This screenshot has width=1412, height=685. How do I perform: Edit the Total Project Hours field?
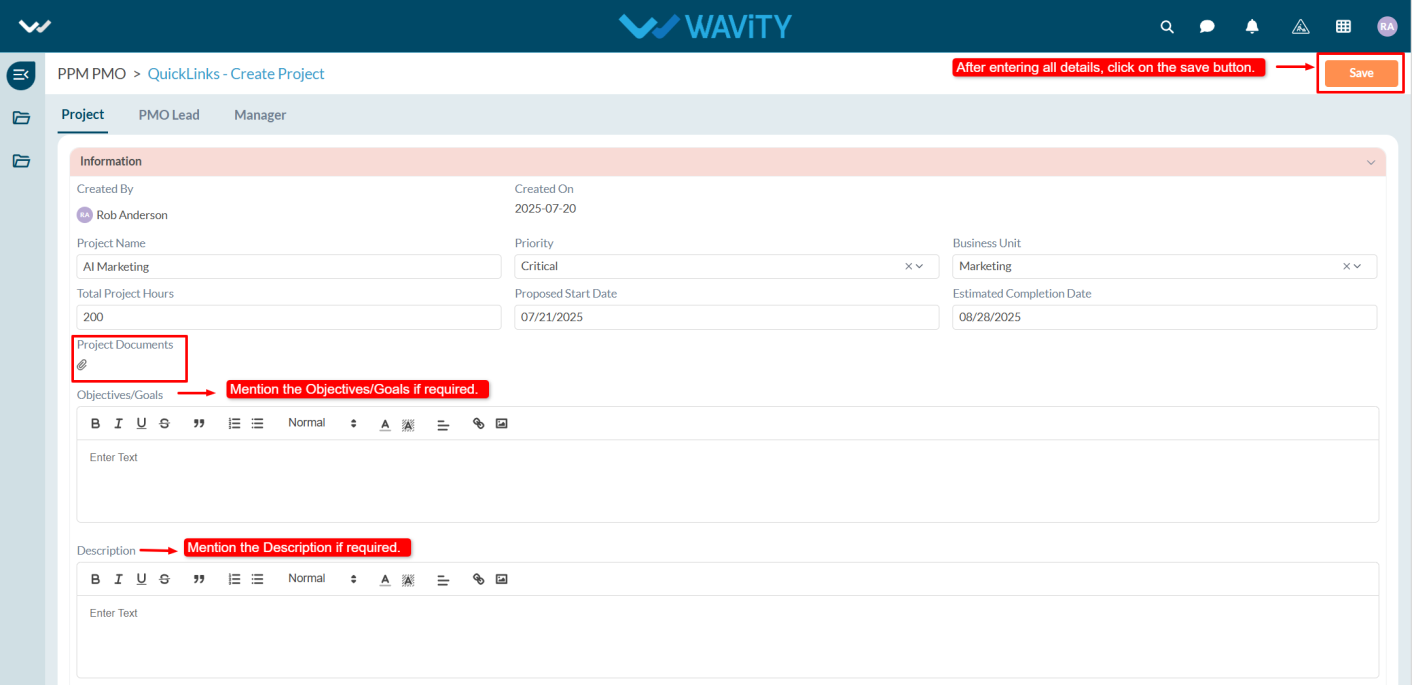click(x=289, y=317)
